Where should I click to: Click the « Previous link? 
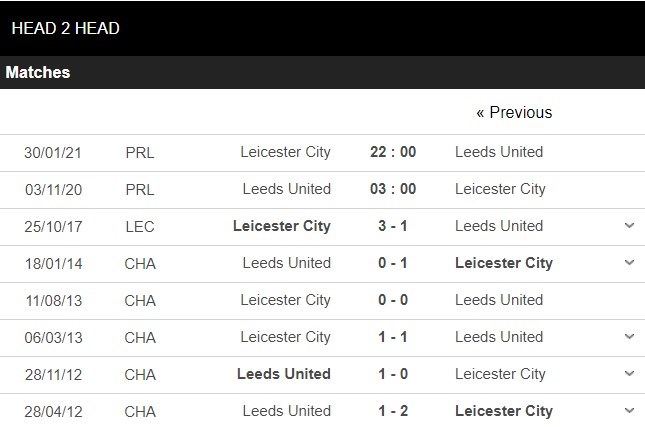[514, 113]
